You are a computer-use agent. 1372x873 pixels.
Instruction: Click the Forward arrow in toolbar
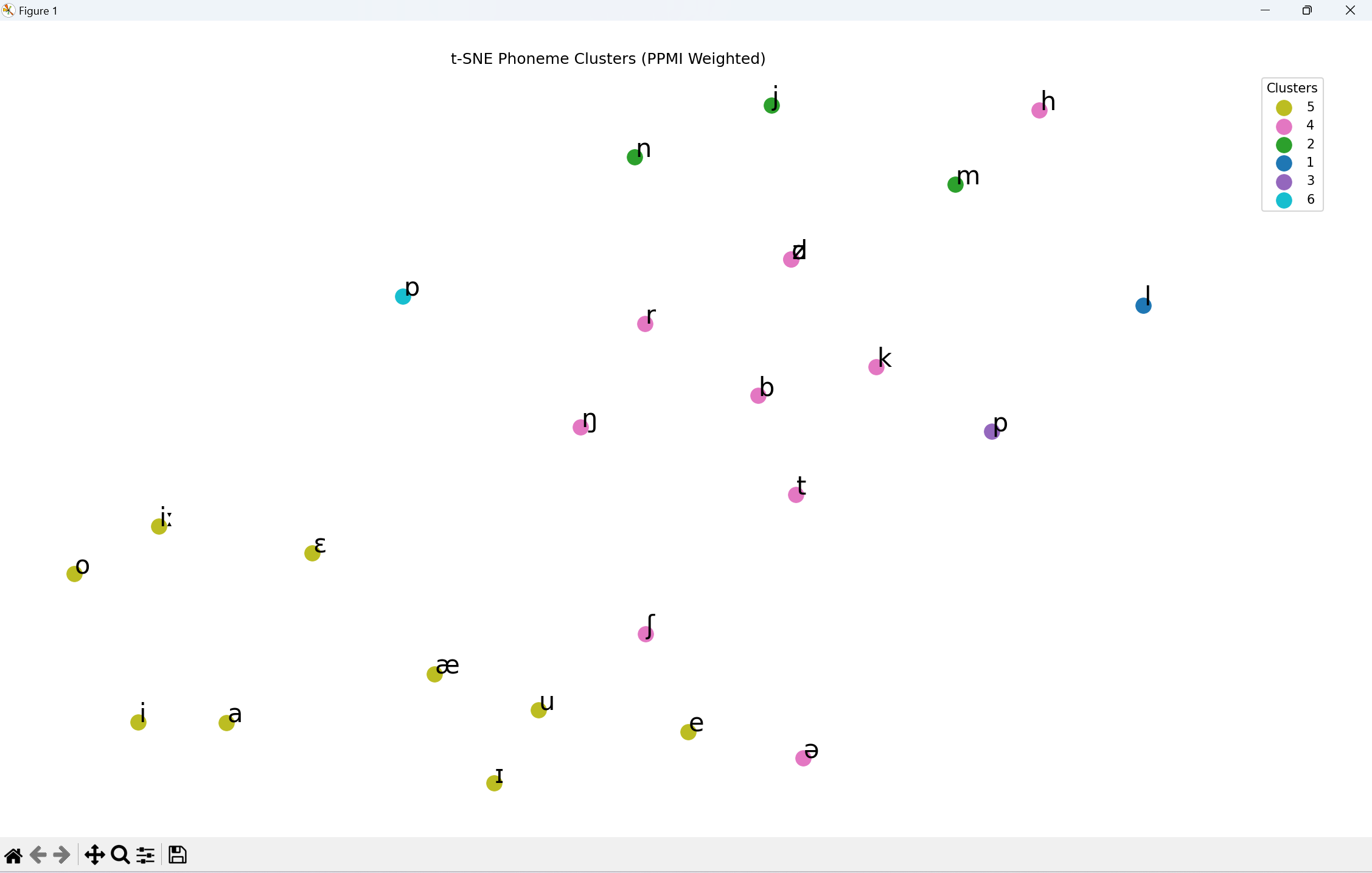coord(62,855)
